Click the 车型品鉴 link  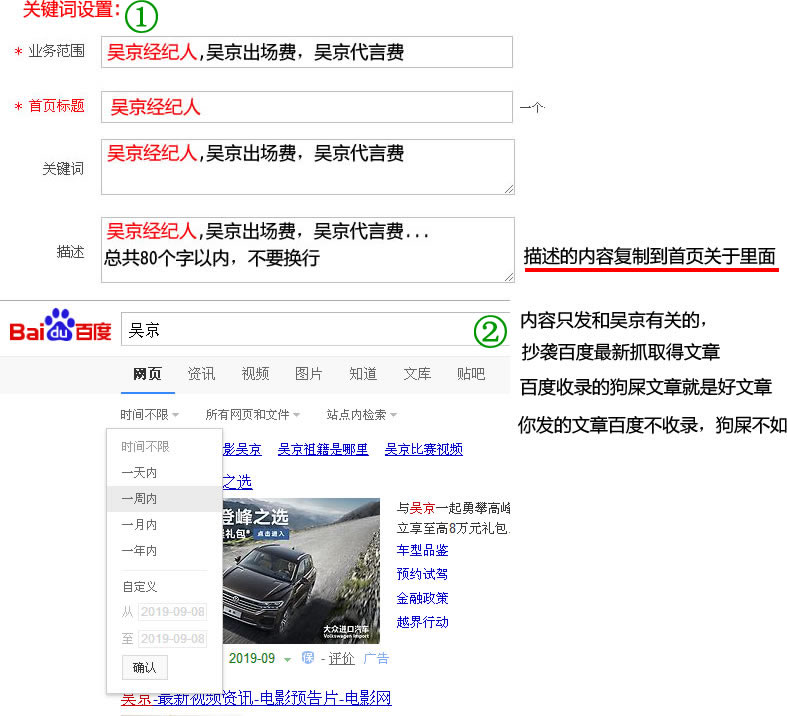tap(422, 551)
